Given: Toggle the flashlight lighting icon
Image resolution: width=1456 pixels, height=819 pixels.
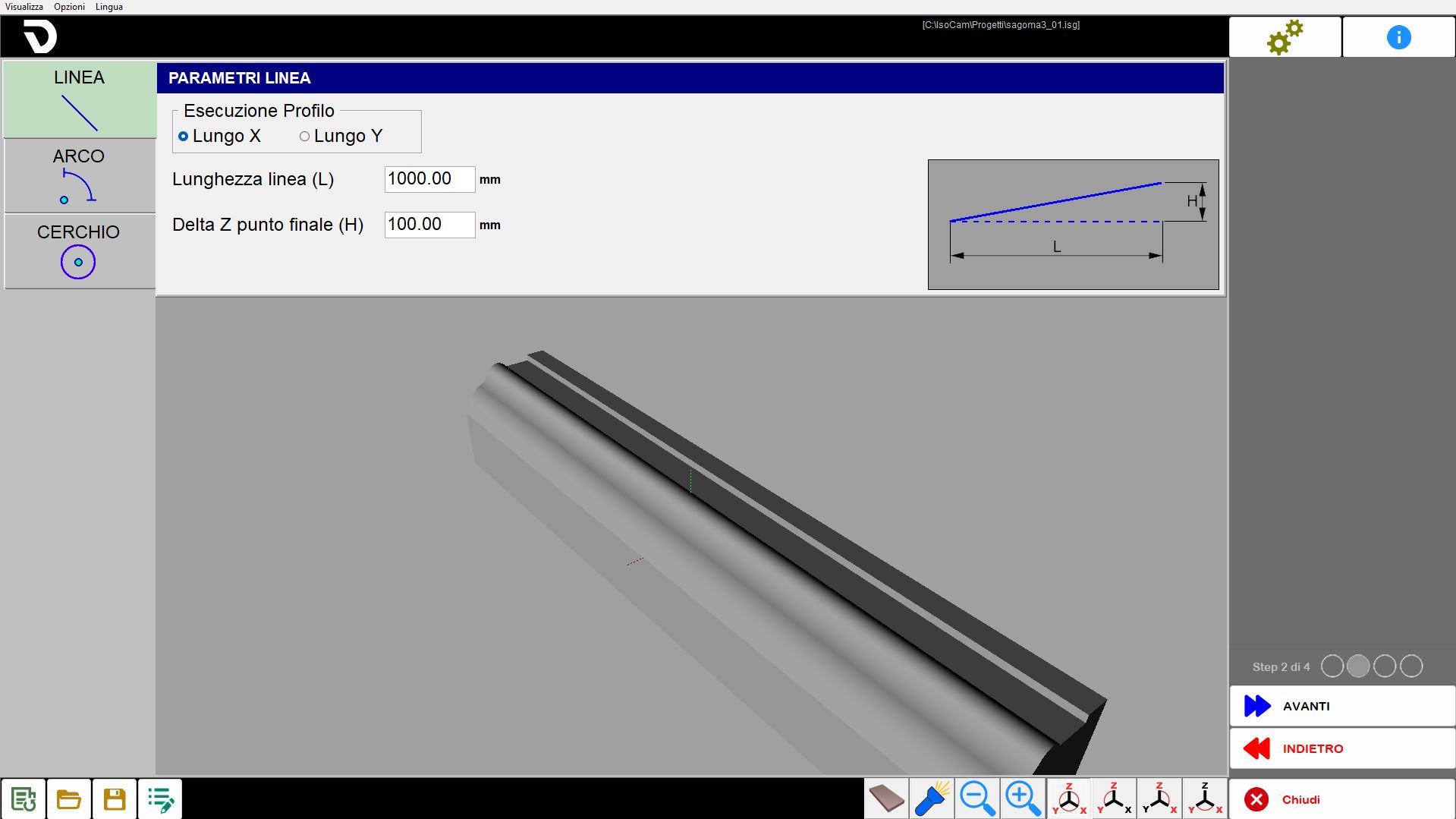Looking at the screenshot, I should pos(932,799).
